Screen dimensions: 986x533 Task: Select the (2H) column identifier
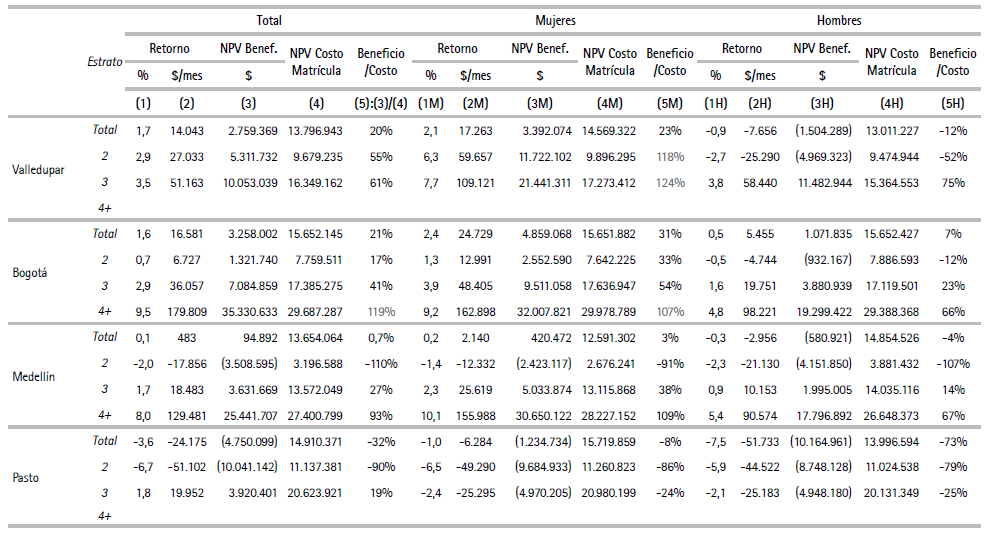point(760,102)
